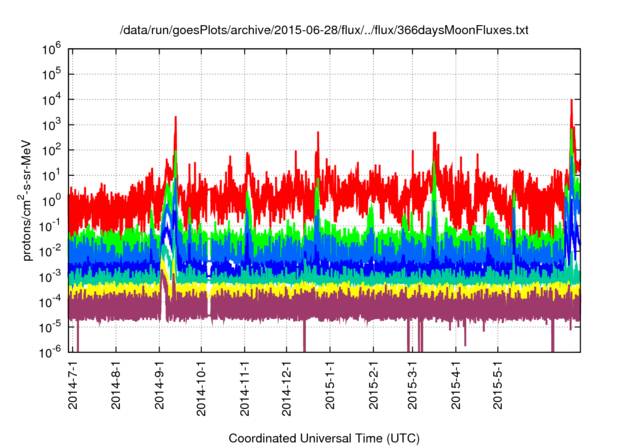This screenshot has width=640, height=448.
Task: Click the 10^-6 tick label on y-axis
Action: pos(52,351)
